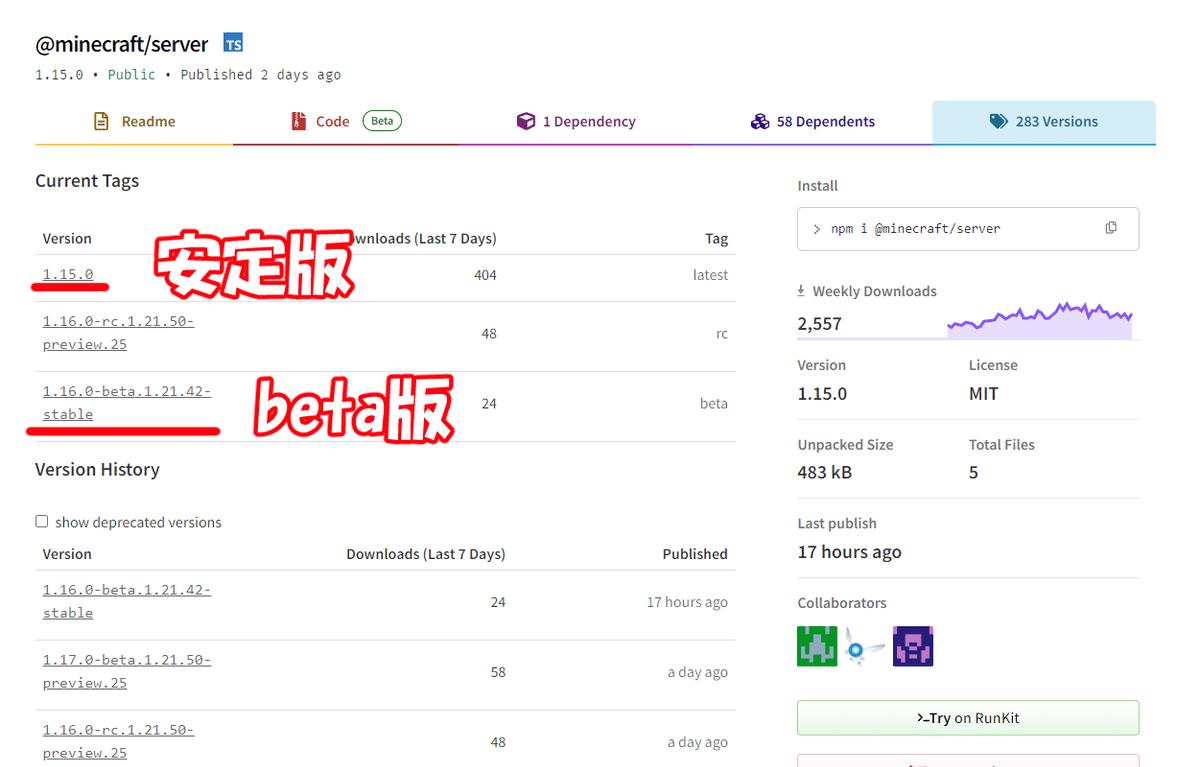
Task: Open 1.16.0-beta.1.21.42-stable in Current Tags
Action: (127, 403)
